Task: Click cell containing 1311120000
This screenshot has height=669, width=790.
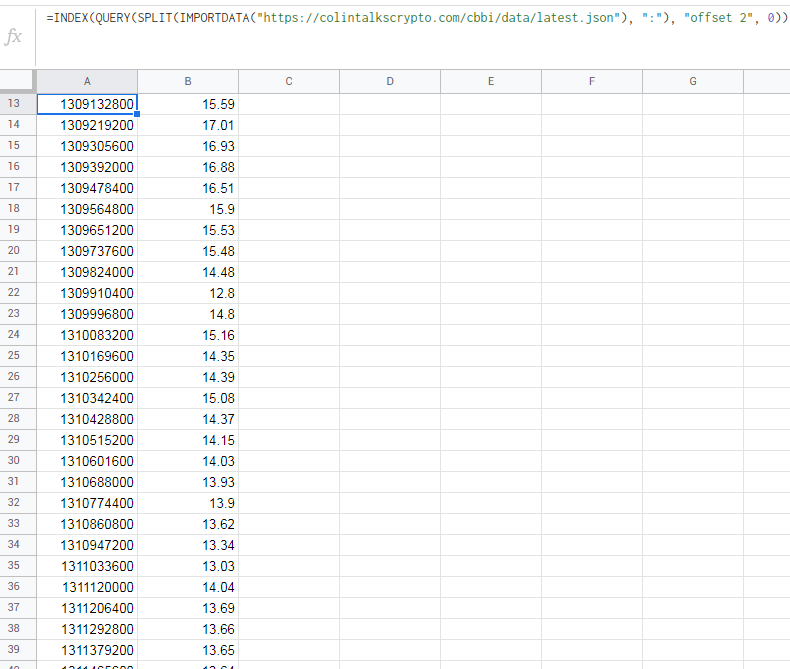Action: coord(87,587)
